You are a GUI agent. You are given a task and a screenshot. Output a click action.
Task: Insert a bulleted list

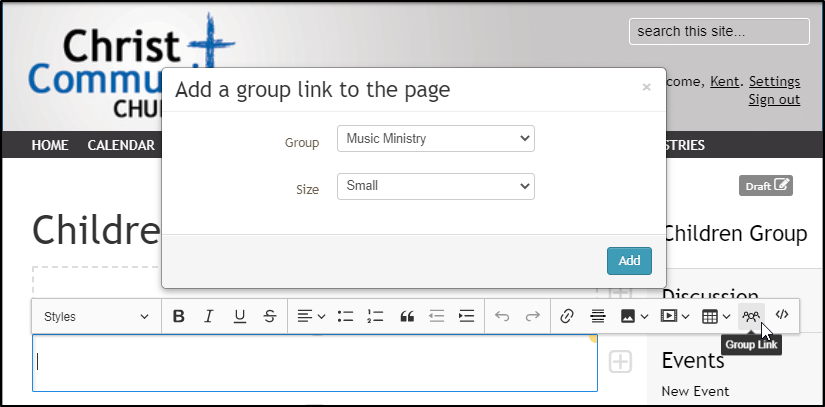pos(345,316)
